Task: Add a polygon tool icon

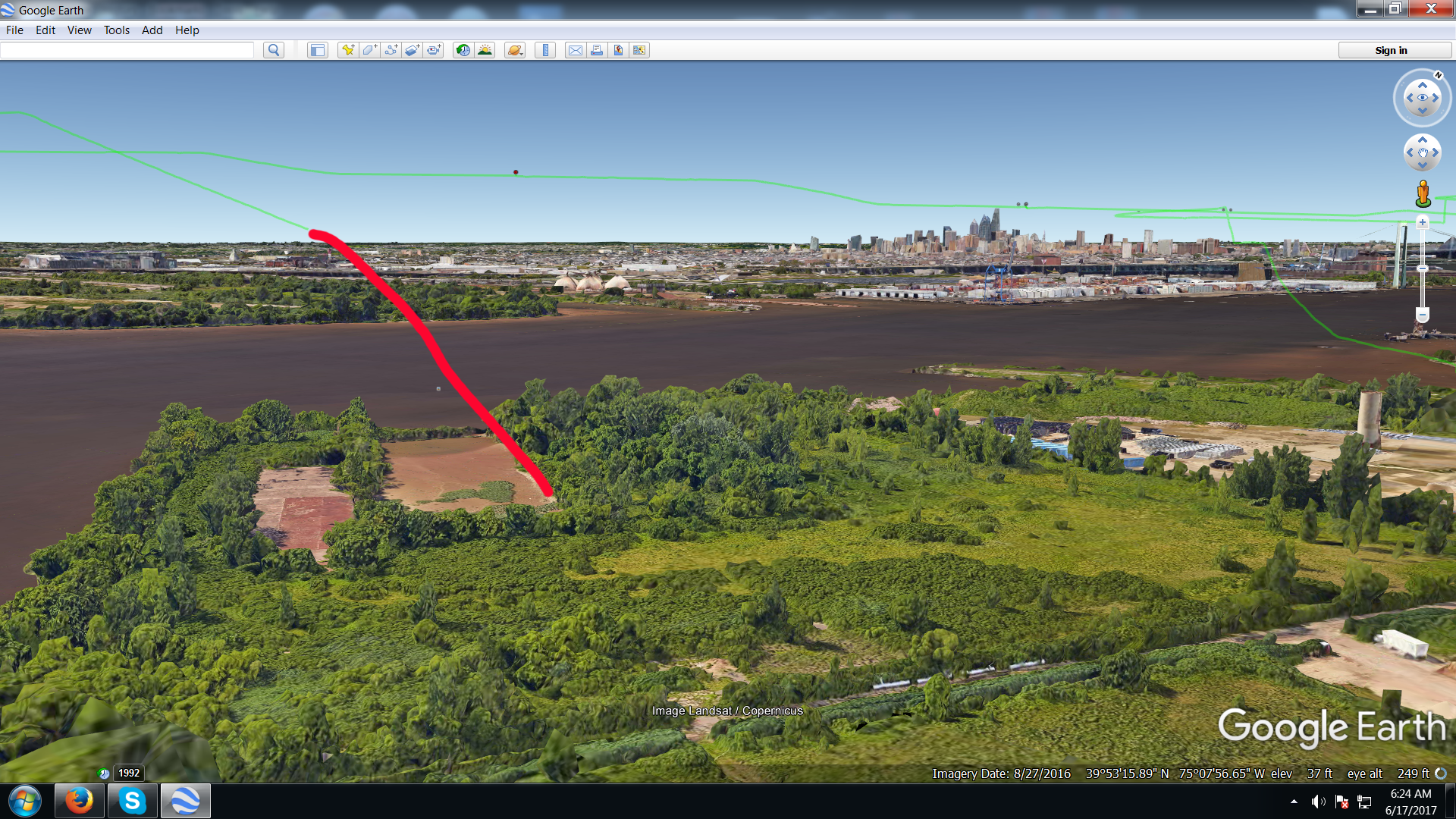Action: pos(369,50)
